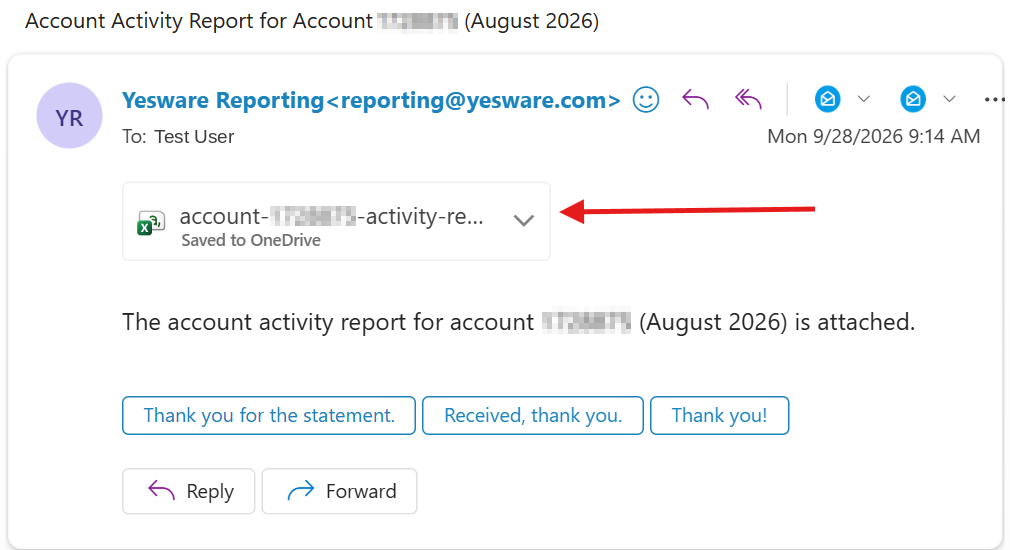Click the Excel file attachment icon
The width and height of the screenshot is (1010, 550).
pyautogui.click(x=151, y=223)
